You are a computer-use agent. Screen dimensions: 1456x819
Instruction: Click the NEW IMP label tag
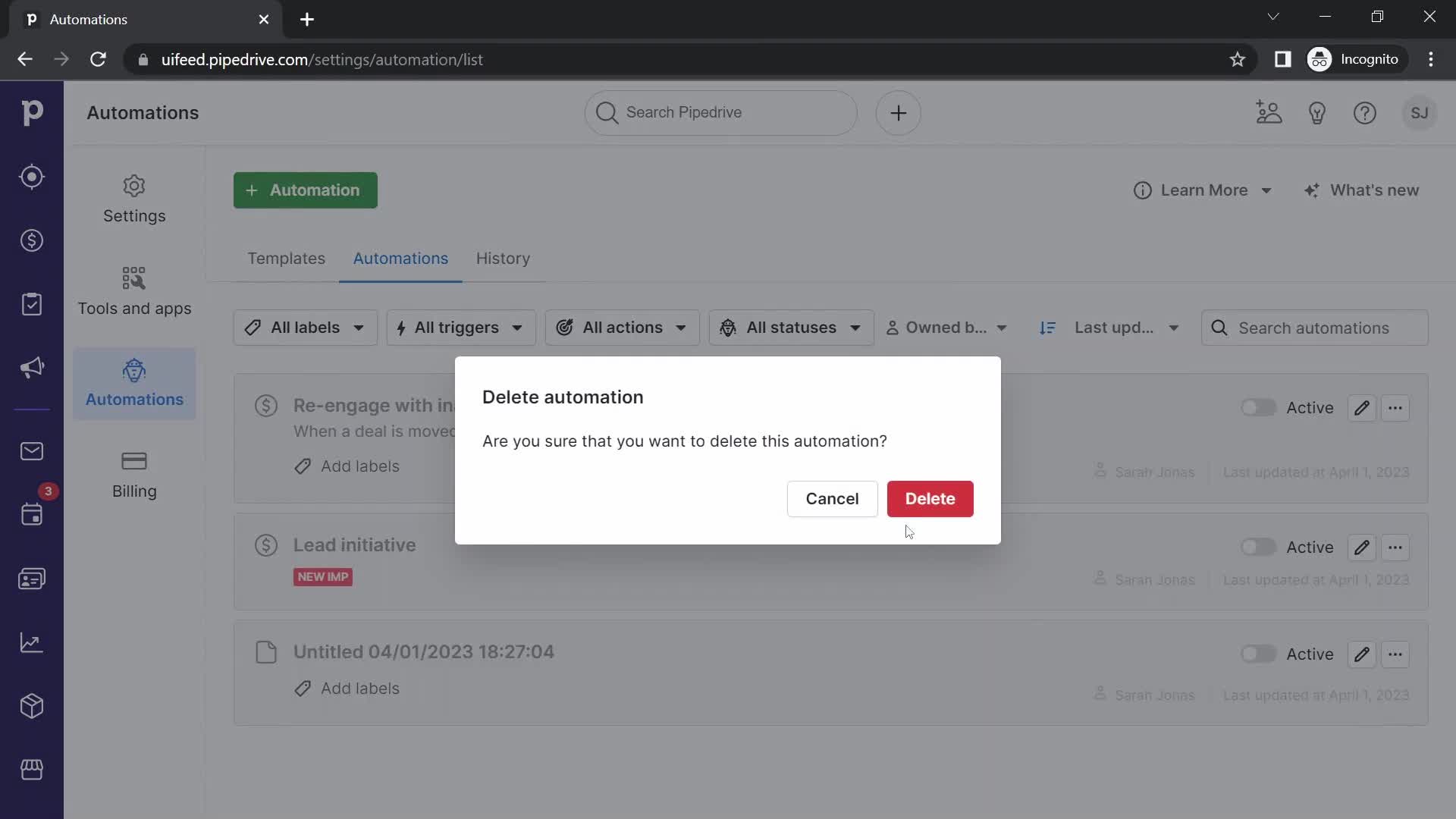(x=322, y=577)
